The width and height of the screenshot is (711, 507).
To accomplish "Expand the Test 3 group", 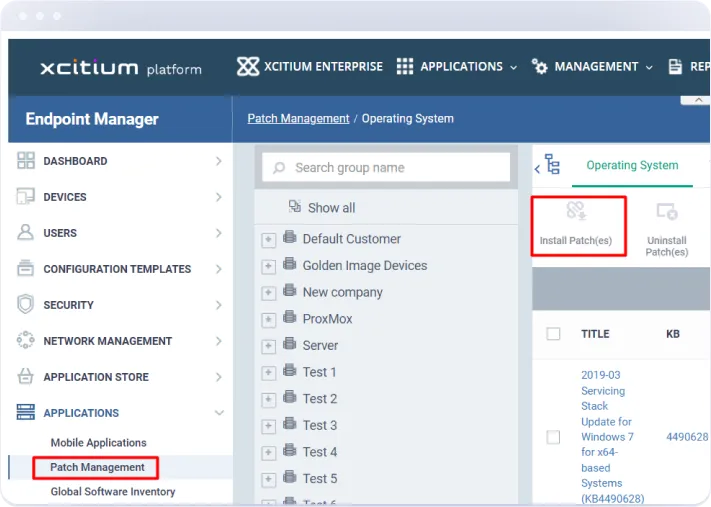I will point(268,426).
